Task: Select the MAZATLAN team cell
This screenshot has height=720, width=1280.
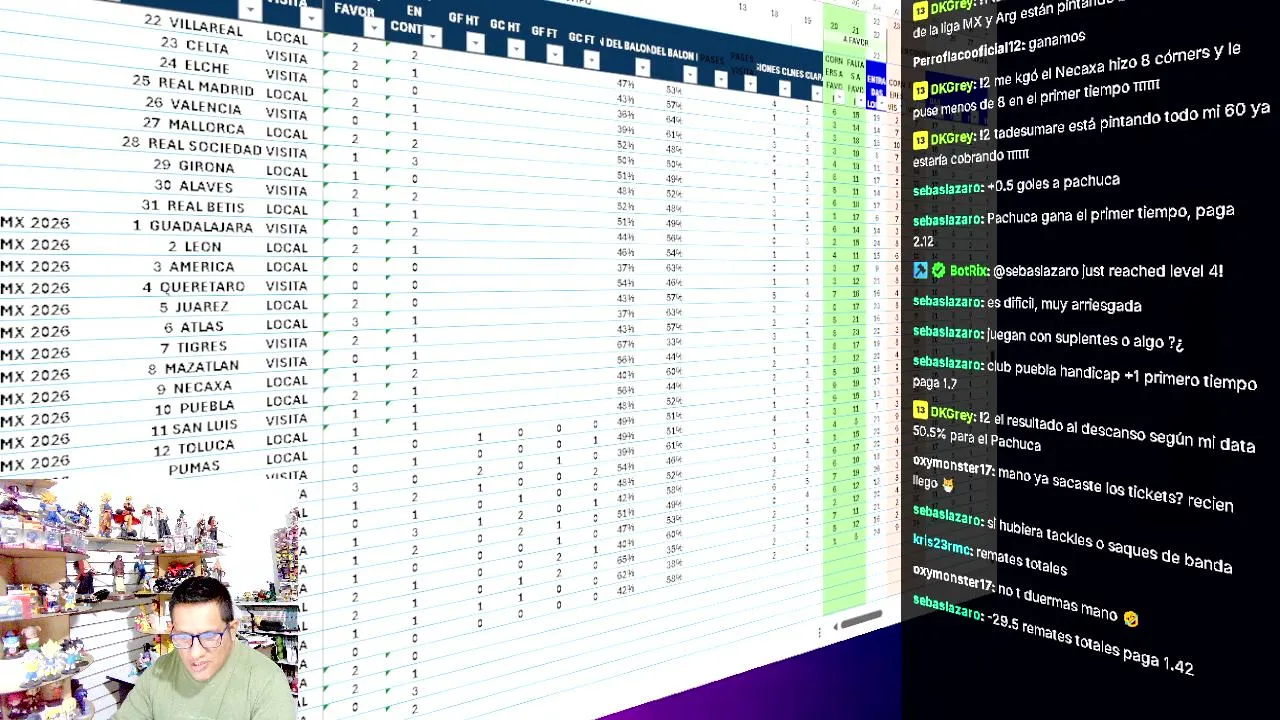Action: click(201, 368)
